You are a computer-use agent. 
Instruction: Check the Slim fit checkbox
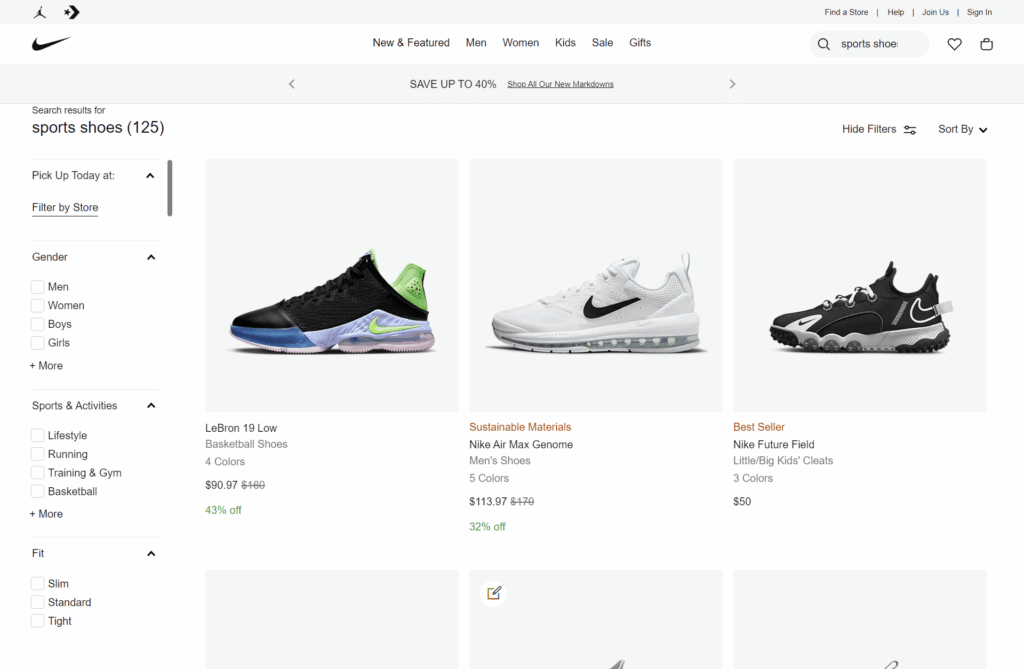click(36, 583)
